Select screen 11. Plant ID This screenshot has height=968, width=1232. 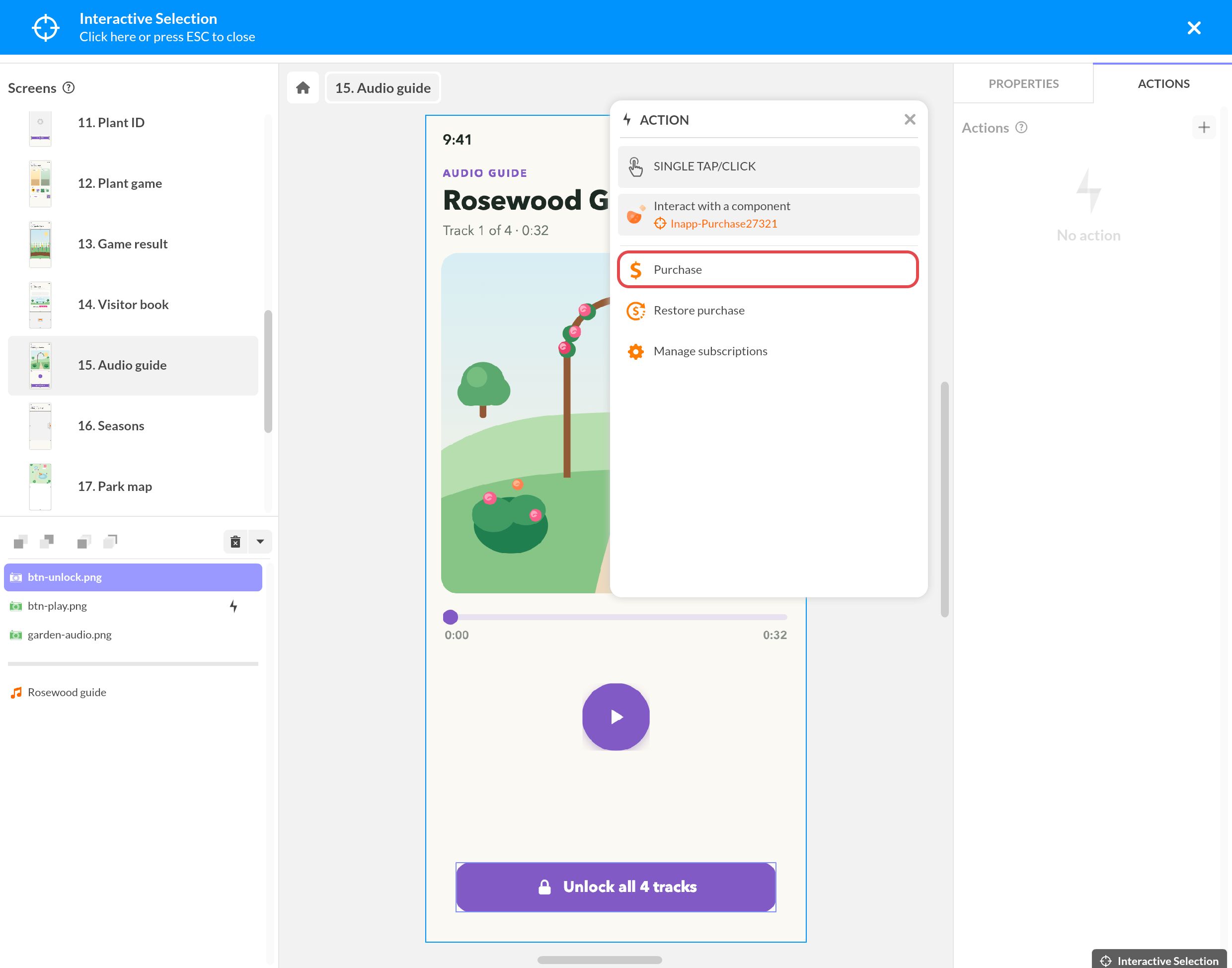(133, 122)
